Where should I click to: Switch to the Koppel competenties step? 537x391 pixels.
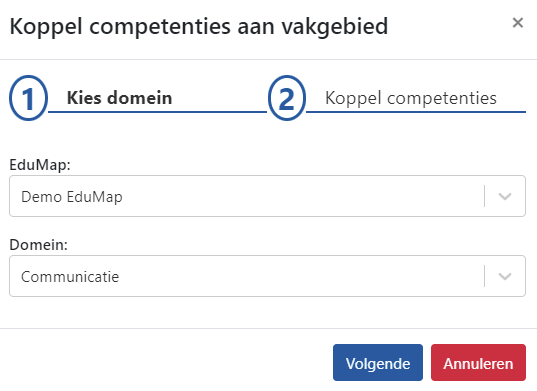click(x=411, y=98)
